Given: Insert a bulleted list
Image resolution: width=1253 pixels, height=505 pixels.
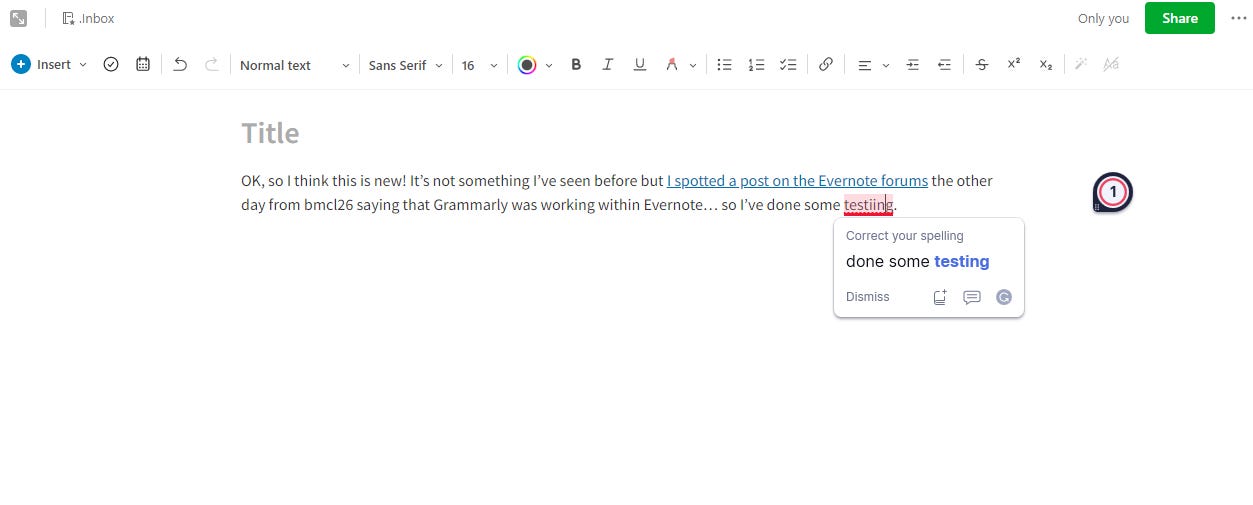Looking at the screenshot, I should point(725,65).
